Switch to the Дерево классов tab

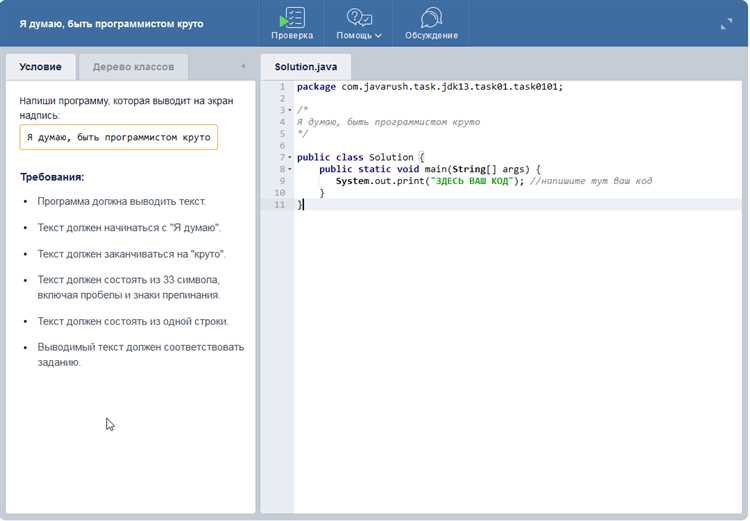point(133,67)
